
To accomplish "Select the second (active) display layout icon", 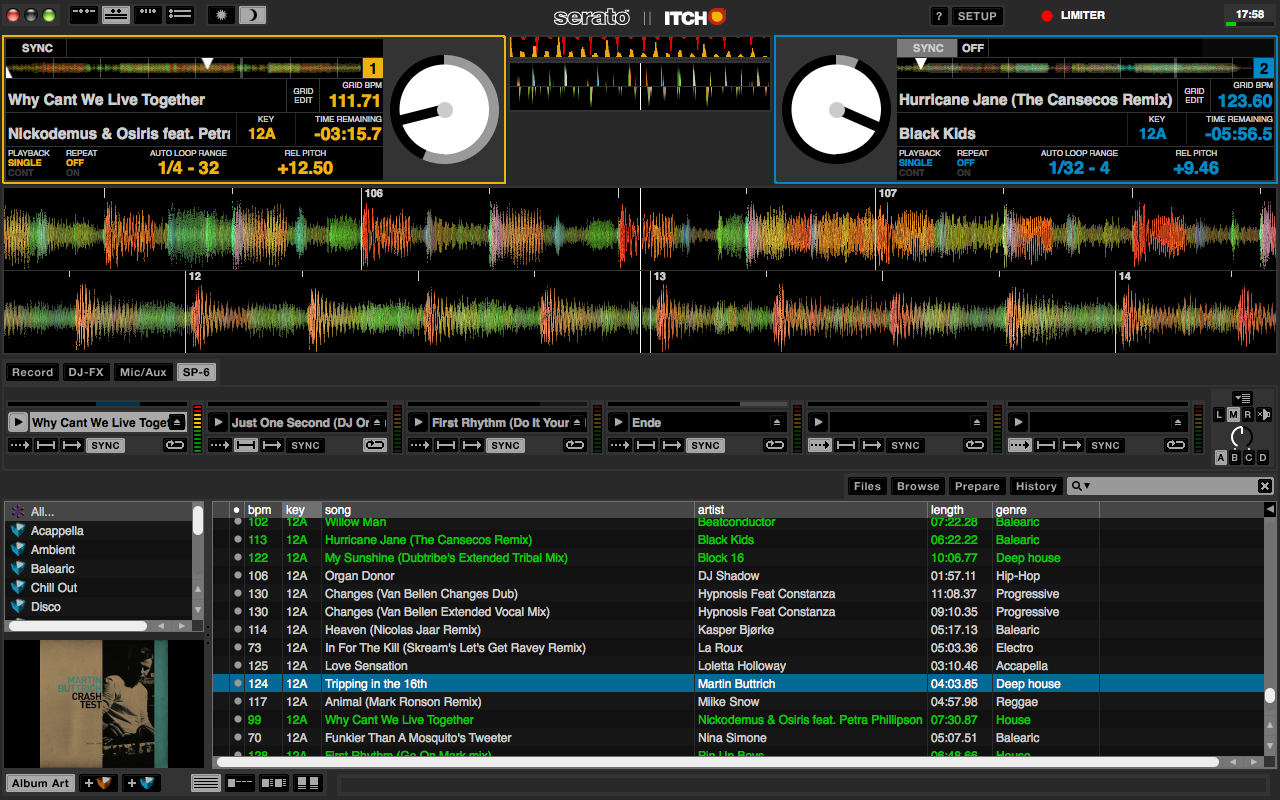I will [116, 15].
